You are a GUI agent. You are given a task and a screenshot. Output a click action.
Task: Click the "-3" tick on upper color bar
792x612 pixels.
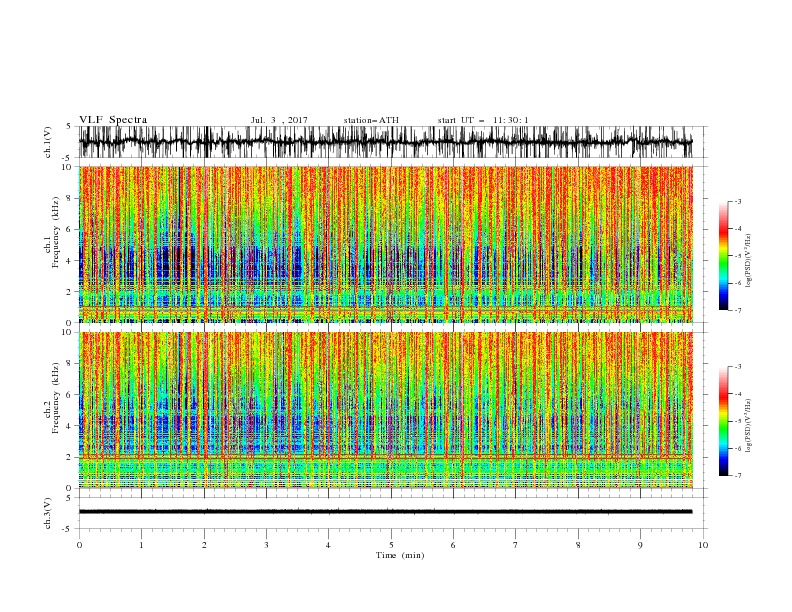(737, 201)
